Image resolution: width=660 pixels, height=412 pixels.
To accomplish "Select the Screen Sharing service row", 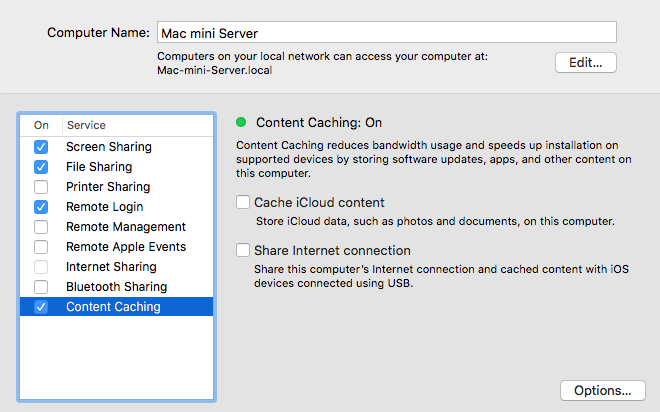I will [117, 147].
